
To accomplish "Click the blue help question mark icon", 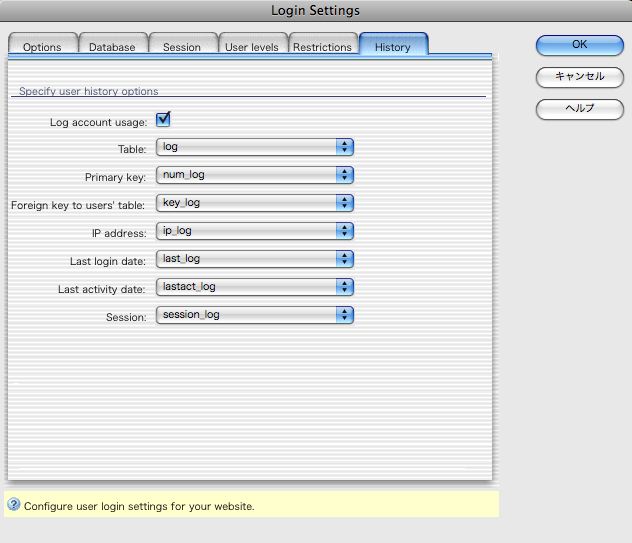I will point(13,505).
